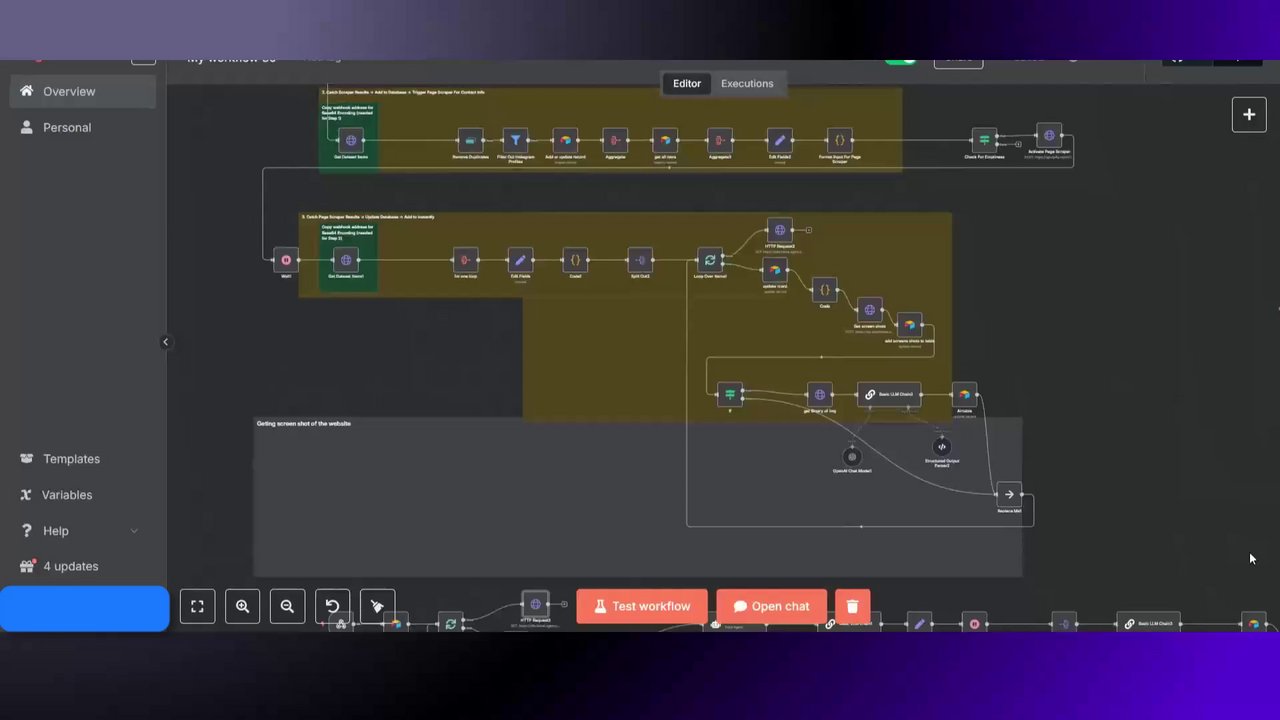Go to Templates

(x=83, y=459)
